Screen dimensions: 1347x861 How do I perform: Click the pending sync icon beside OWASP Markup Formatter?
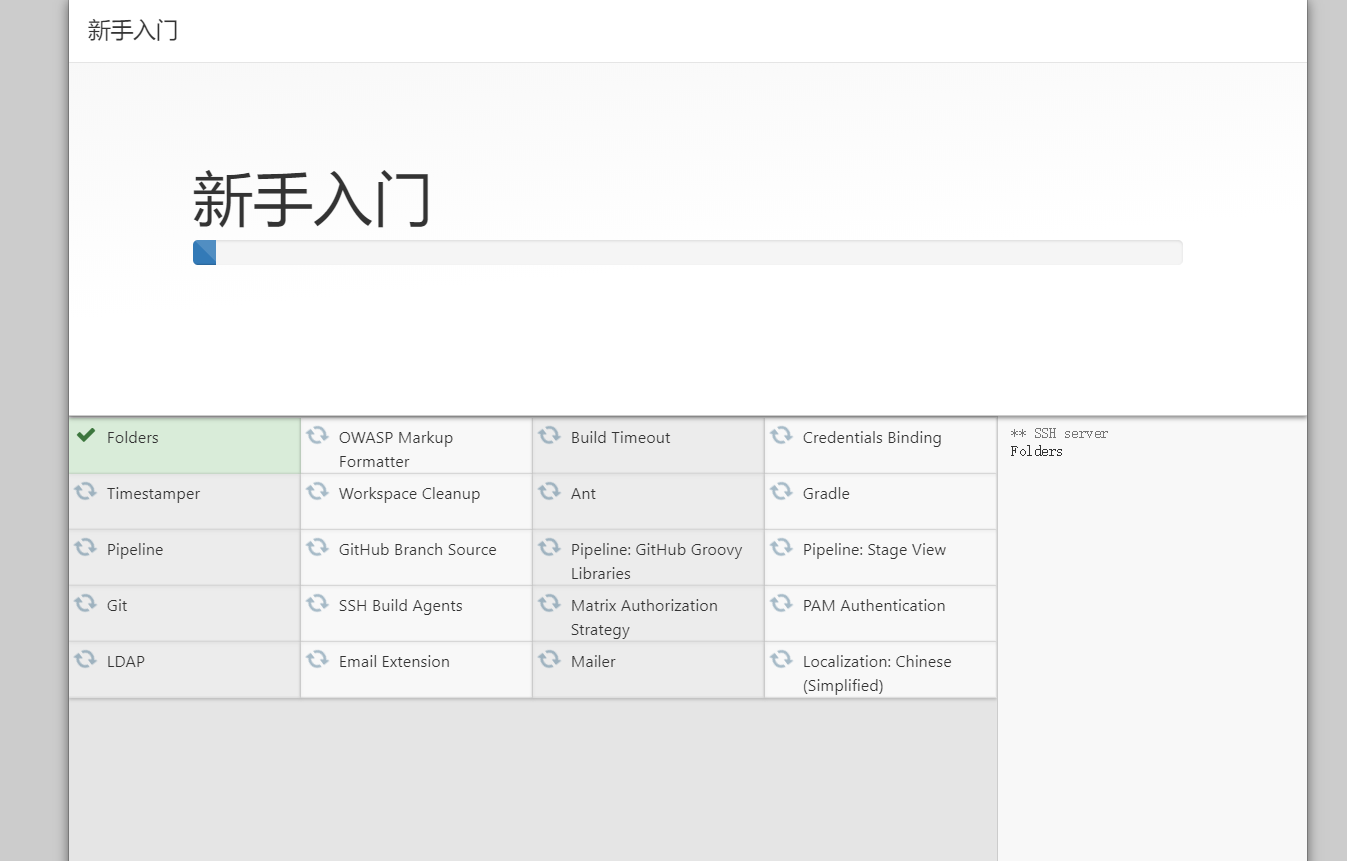click(x=317, y=435)
